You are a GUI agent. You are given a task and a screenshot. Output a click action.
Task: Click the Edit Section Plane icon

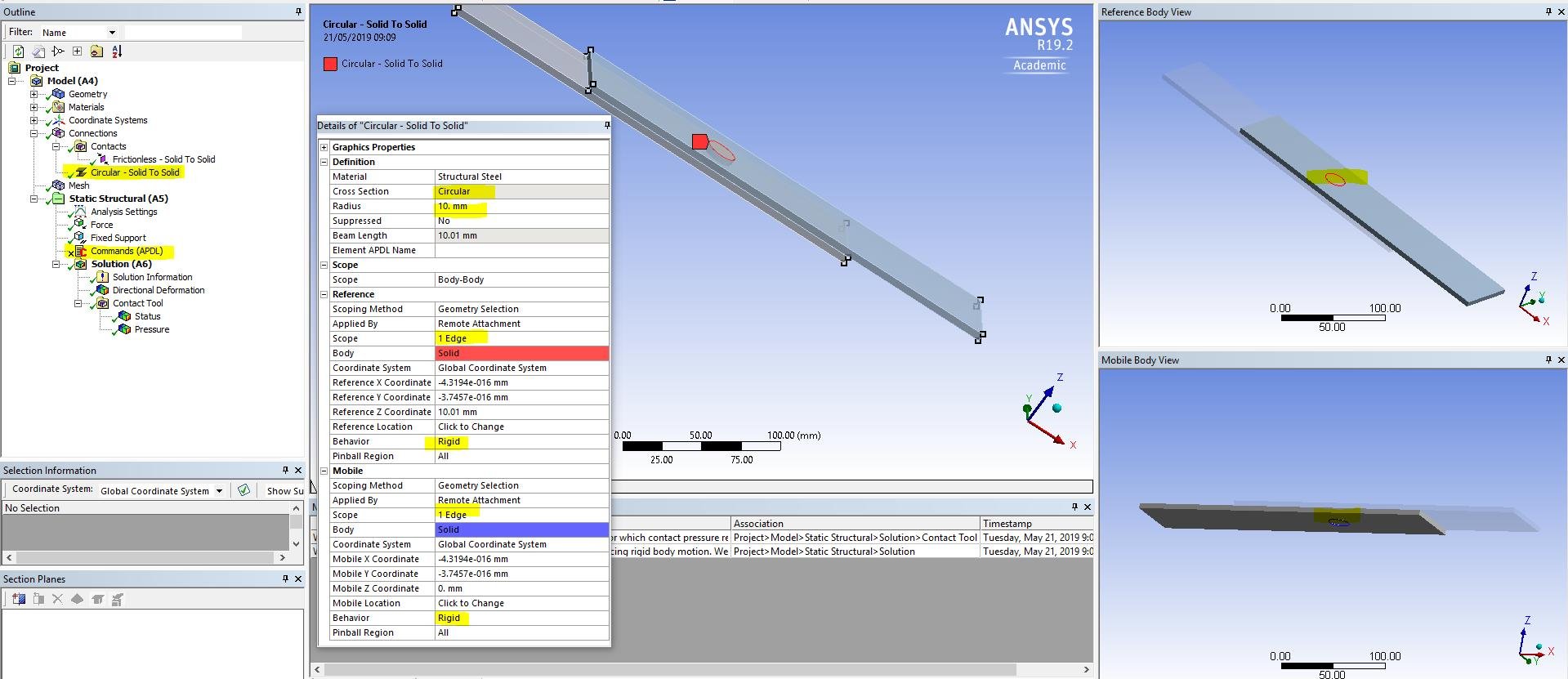pos(38,599)
